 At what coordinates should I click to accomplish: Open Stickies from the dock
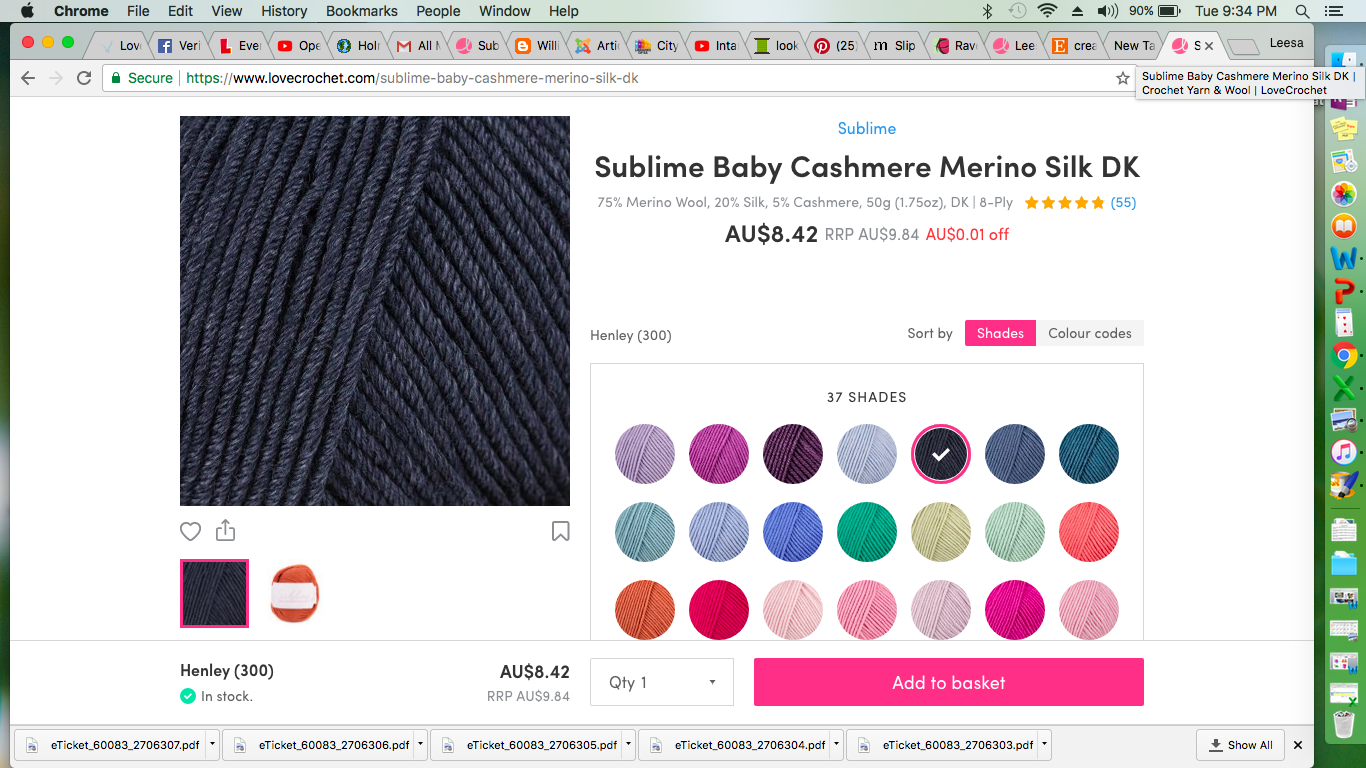1344,128
